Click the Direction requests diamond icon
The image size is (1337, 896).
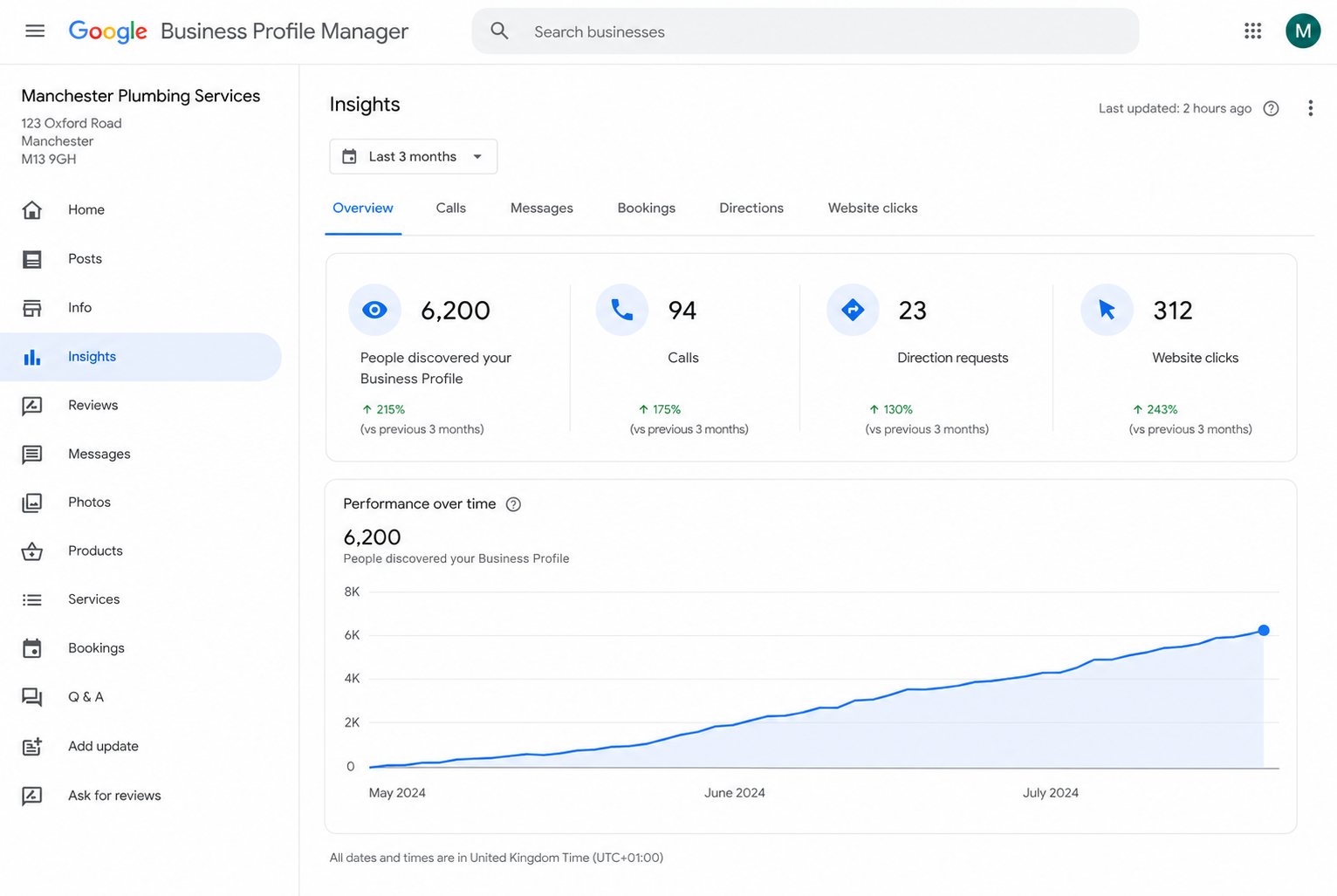(x=853, y=310)
